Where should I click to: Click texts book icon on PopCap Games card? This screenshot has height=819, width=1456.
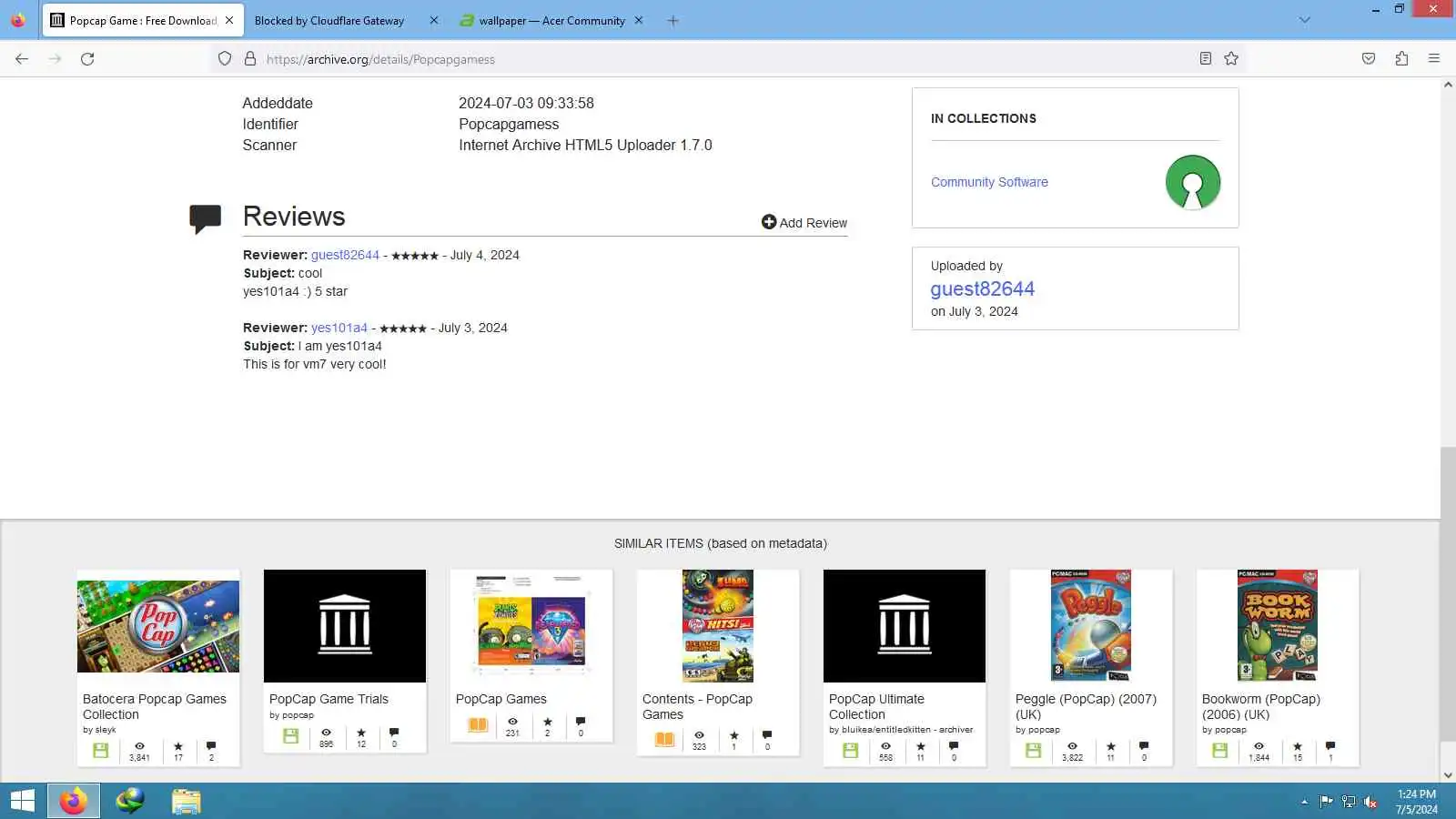pos(478,725)
